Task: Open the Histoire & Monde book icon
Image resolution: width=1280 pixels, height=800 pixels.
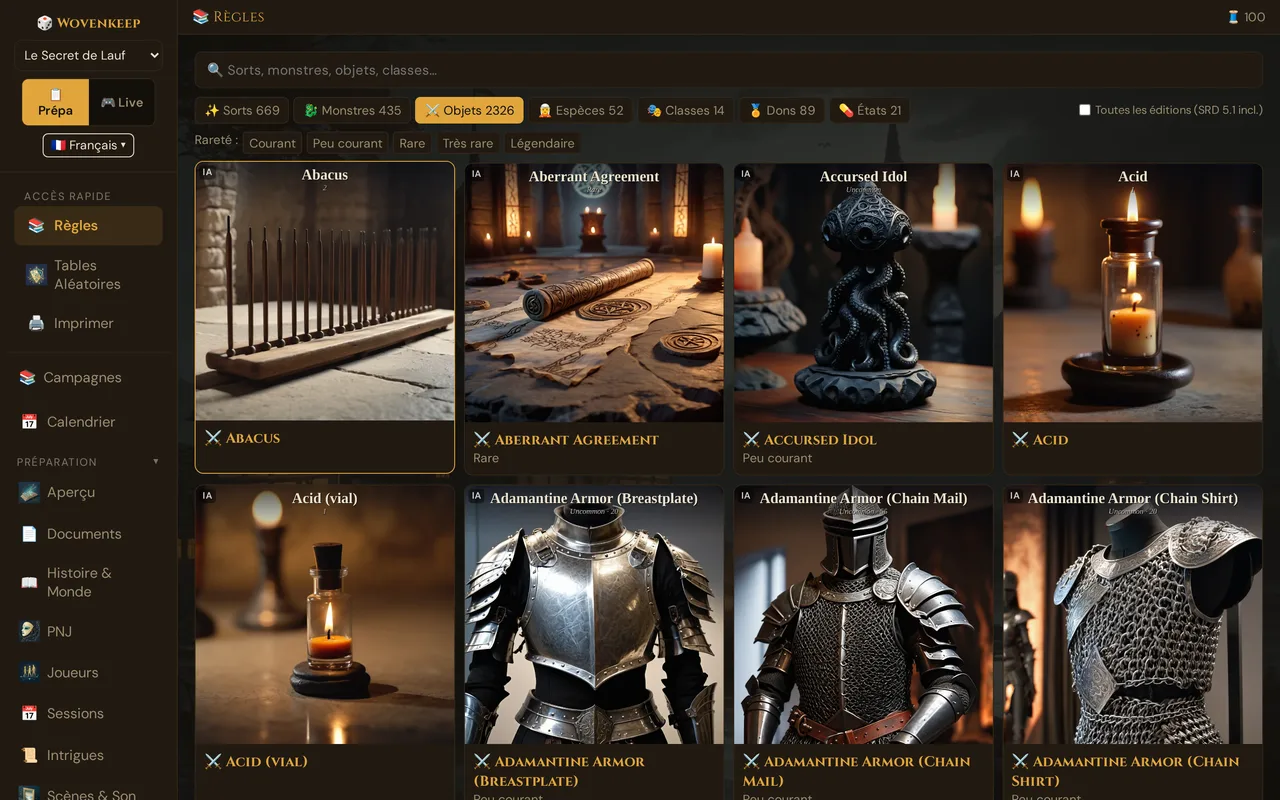Action: [x=30, y=582]
